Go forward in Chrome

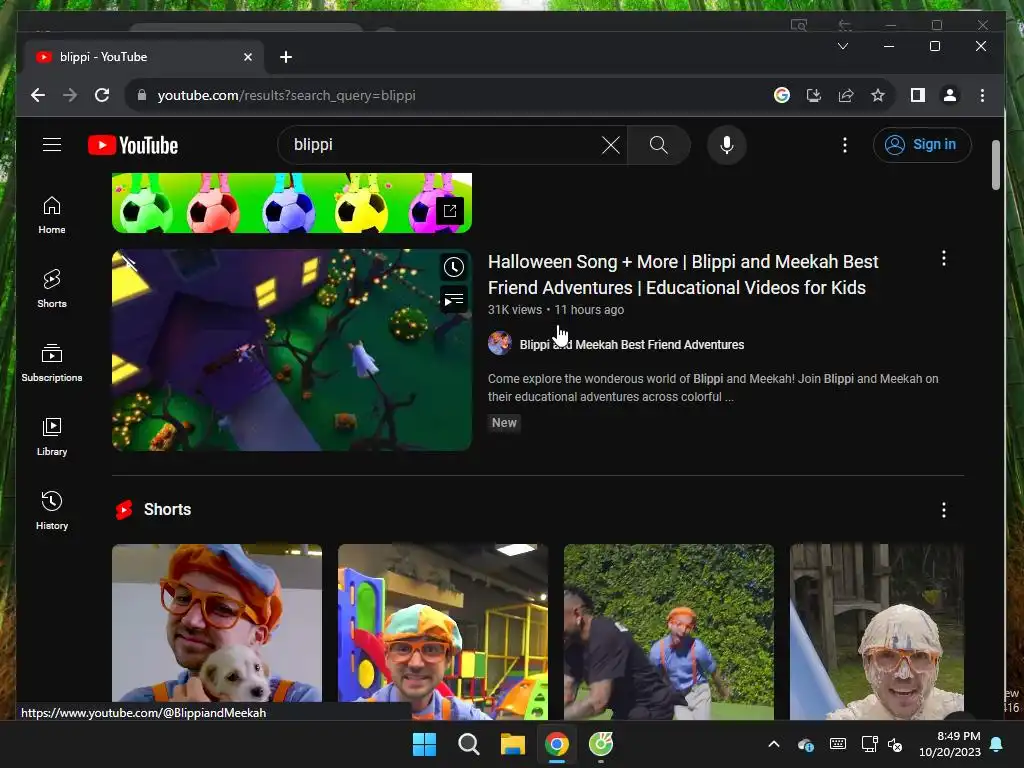pyautogui.click(x=70, y=95)
